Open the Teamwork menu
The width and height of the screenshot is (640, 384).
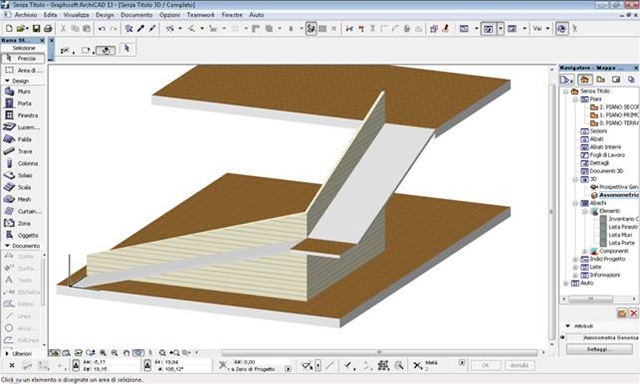pos(201,15)
